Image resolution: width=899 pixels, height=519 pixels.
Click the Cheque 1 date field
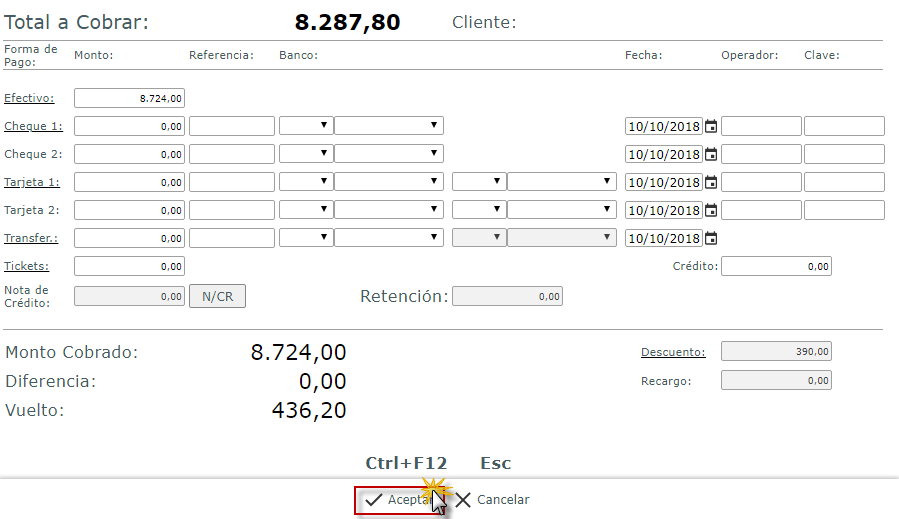(664, 126)
